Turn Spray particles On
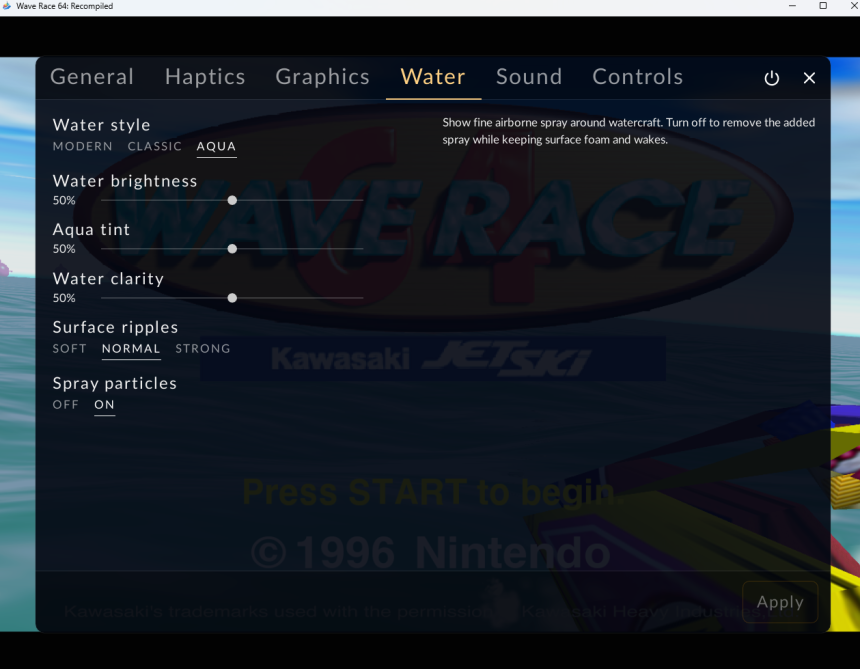Viewport: 860px width, 669px height. click(104, 405)
